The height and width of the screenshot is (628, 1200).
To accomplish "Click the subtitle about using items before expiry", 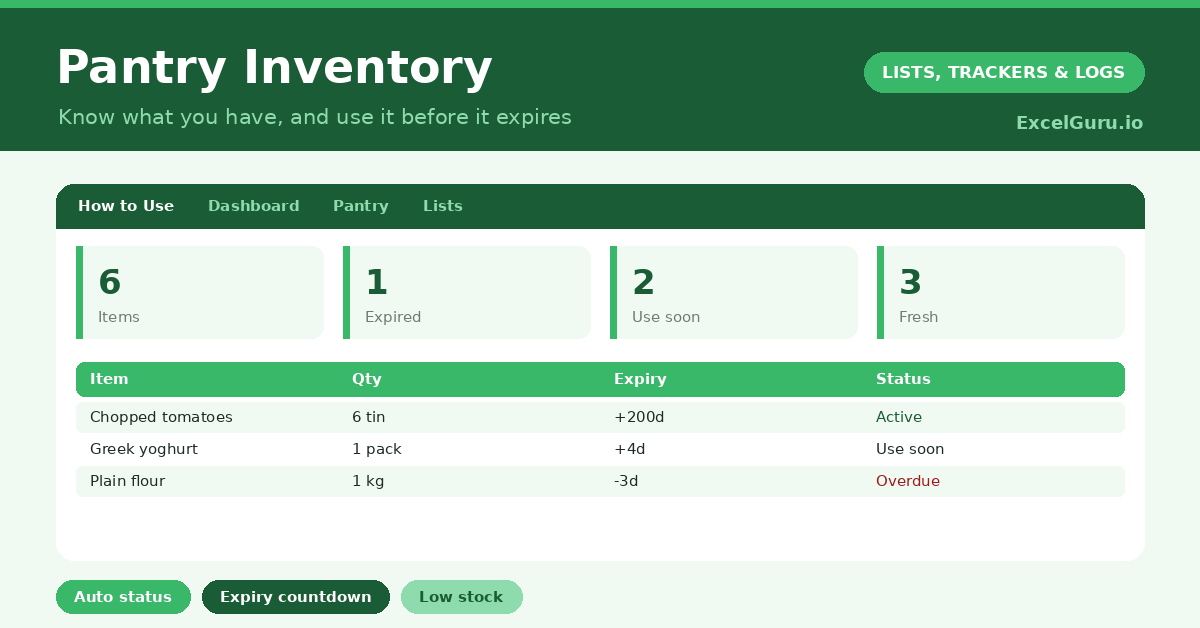I will click(315, 117).
